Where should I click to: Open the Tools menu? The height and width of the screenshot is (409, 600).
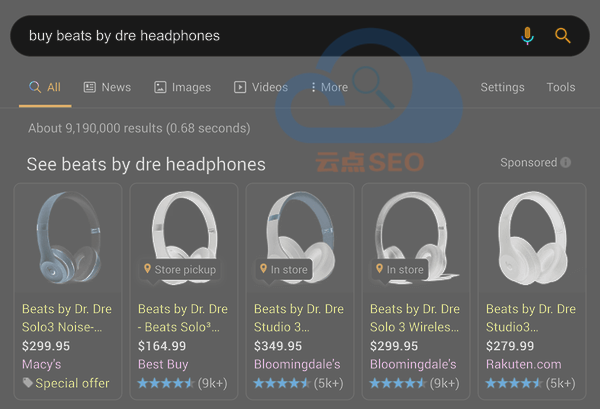[561, 87]
